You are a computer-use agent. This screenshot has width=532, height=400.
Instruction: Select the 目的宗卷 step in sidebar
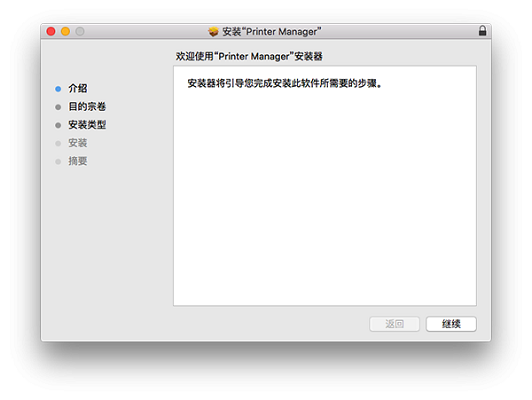[x=87, y=107]
